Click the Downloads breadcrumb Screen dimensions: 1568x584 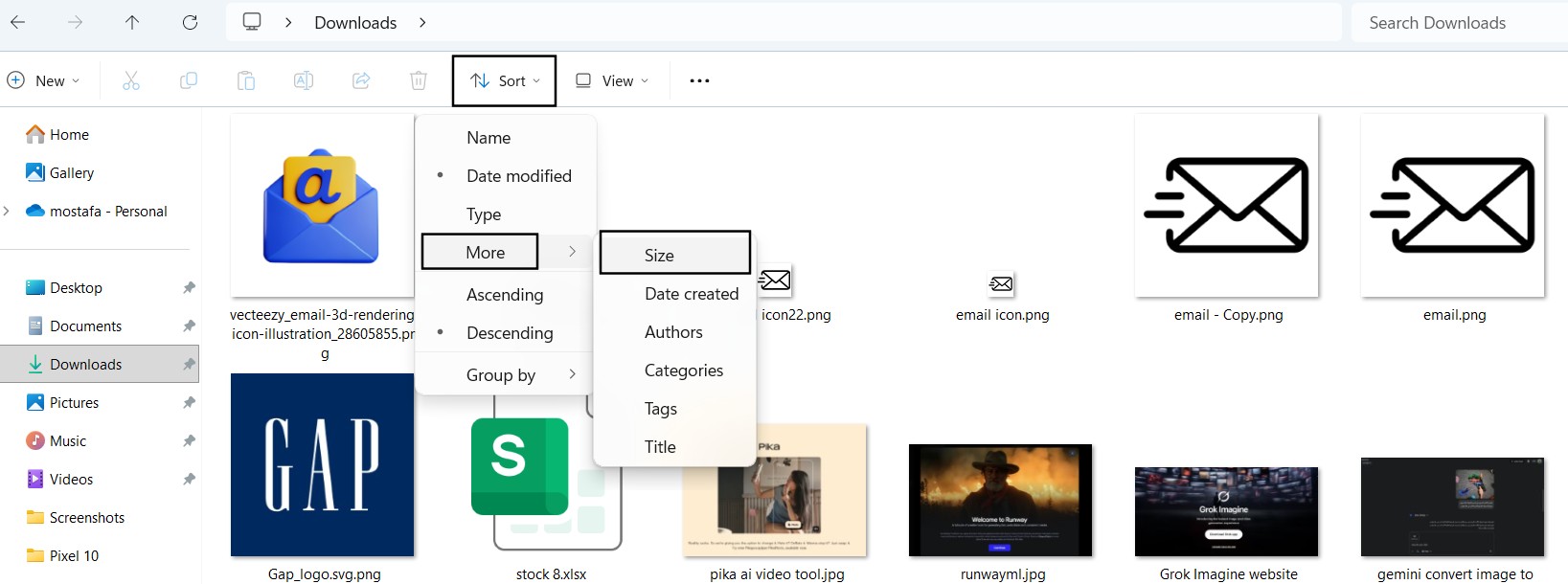click(355, 22)
